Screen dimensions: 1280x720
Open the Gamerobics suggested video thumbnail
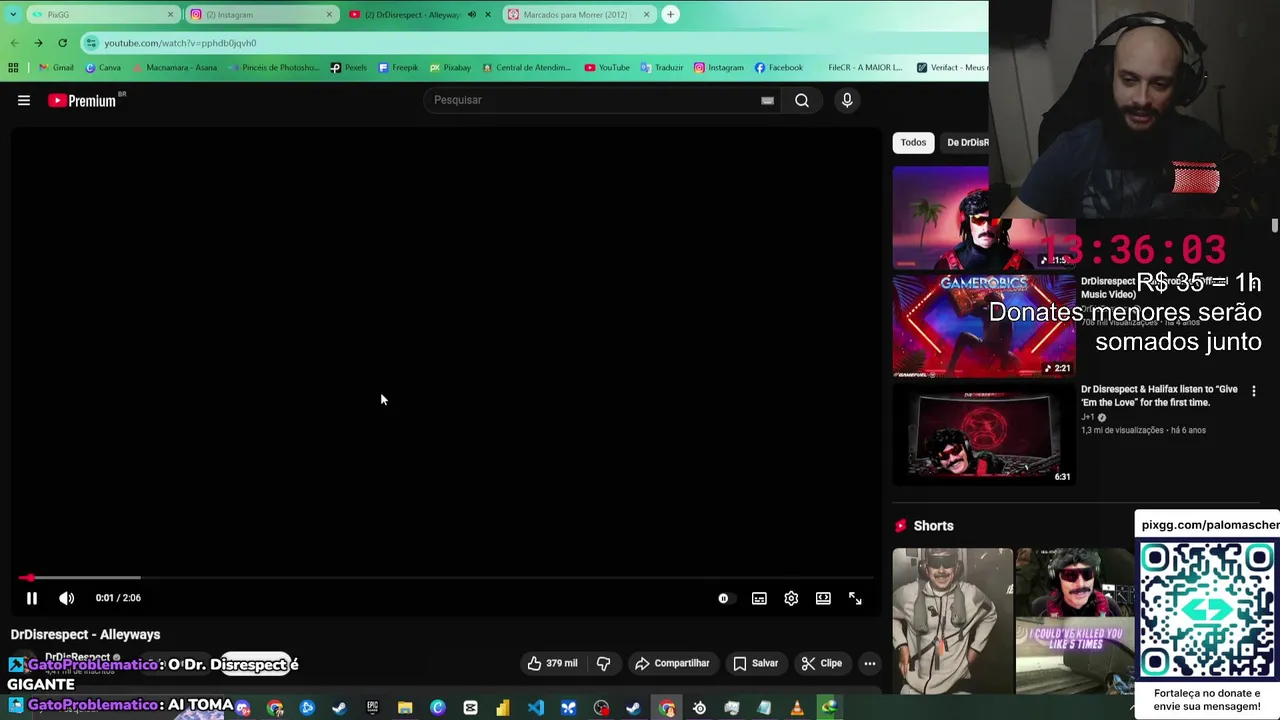pyautogui.click(x=984, y=326)
